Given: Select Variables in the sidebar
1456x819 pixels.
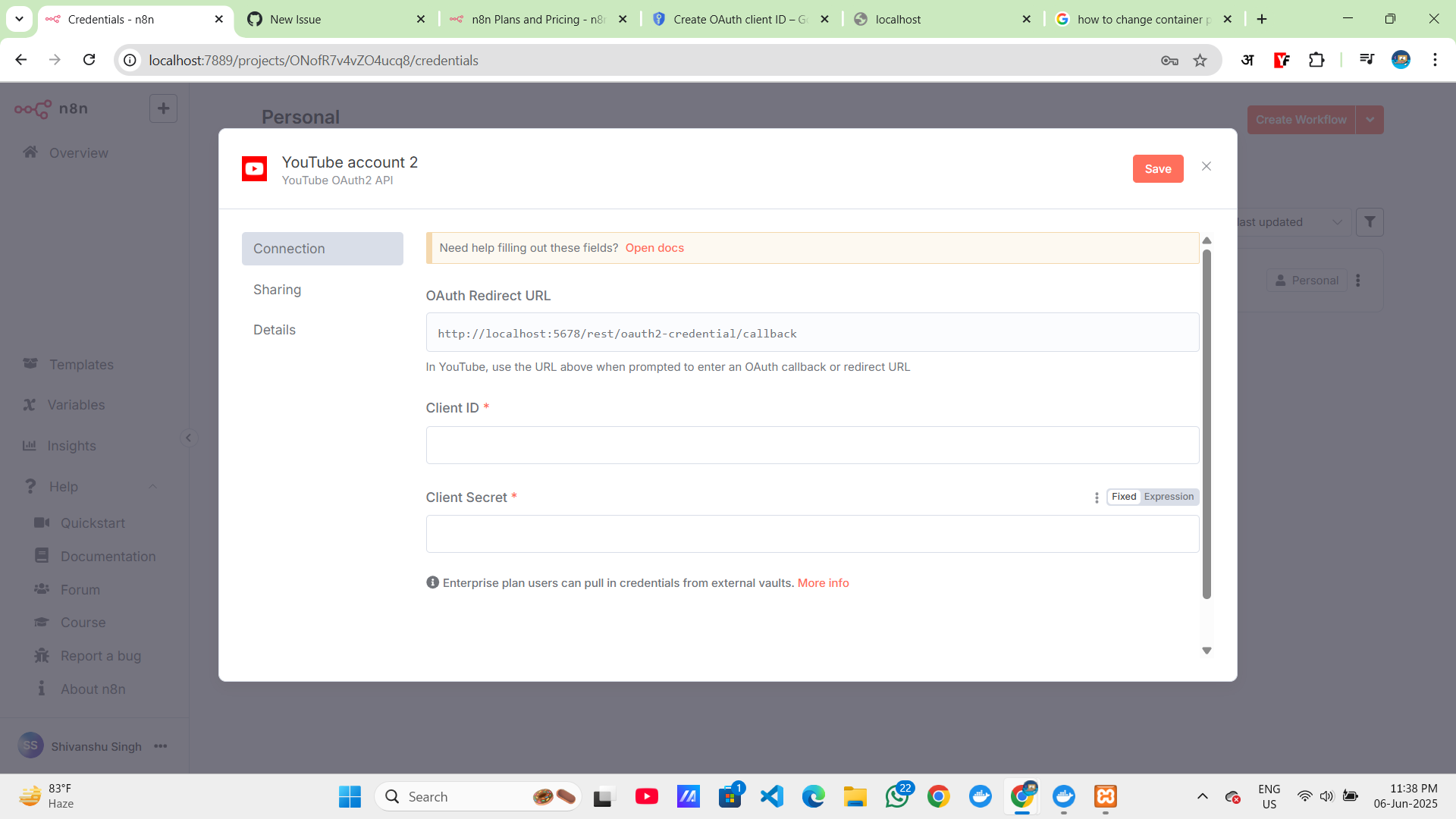Looking at the screenshot, I should 76,404.
